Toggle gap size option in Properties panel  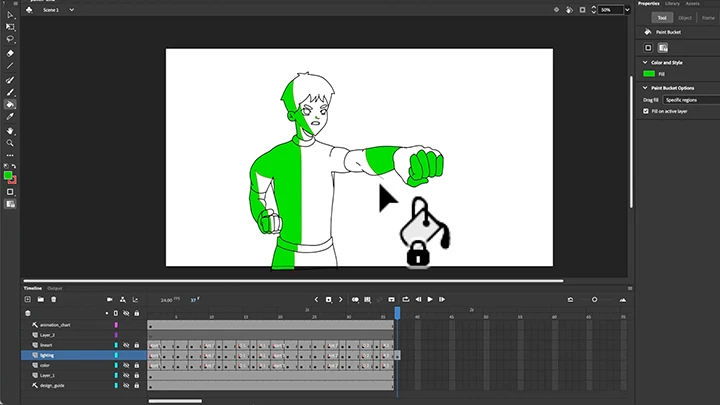click(663, 48)
